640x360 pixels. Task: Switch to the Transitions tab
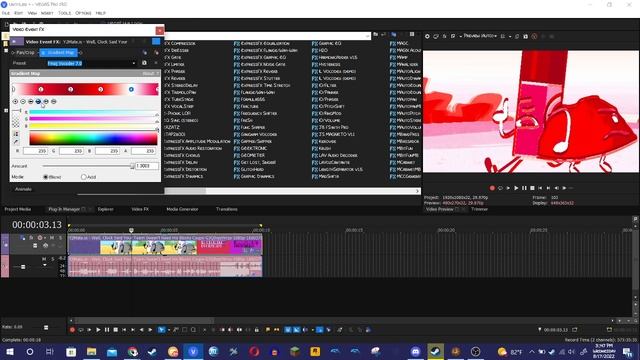(227, 209)
